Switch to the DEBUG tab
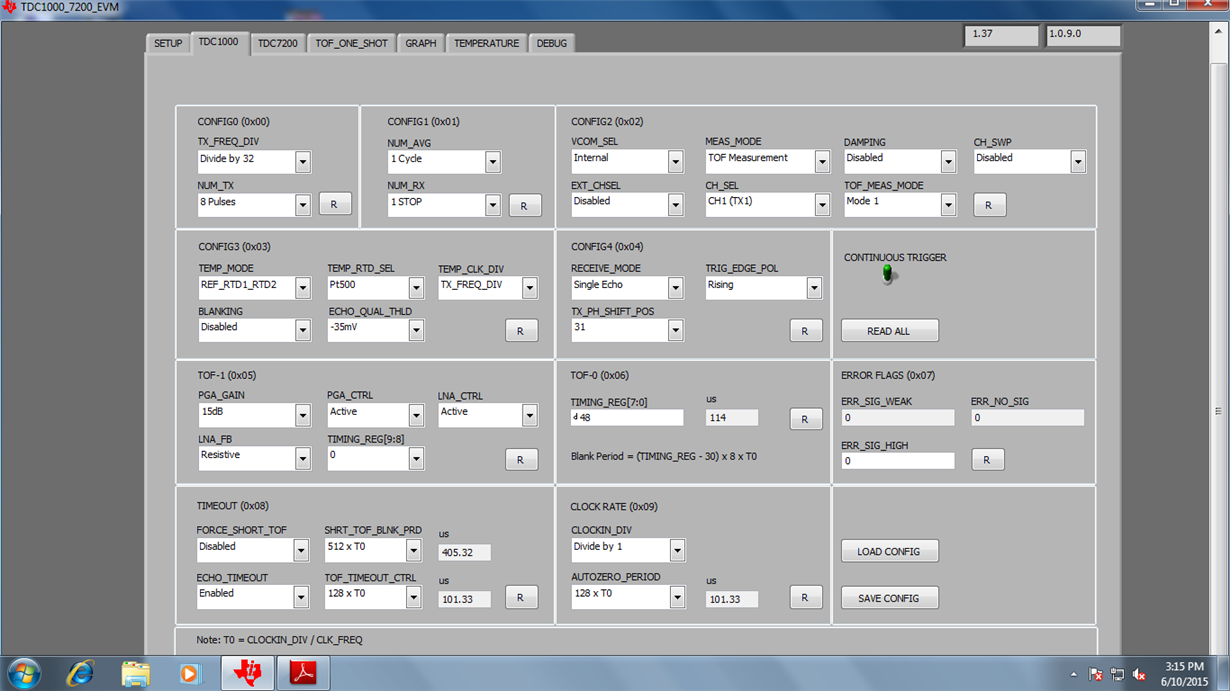1230x691 pixels. point(551,44)
